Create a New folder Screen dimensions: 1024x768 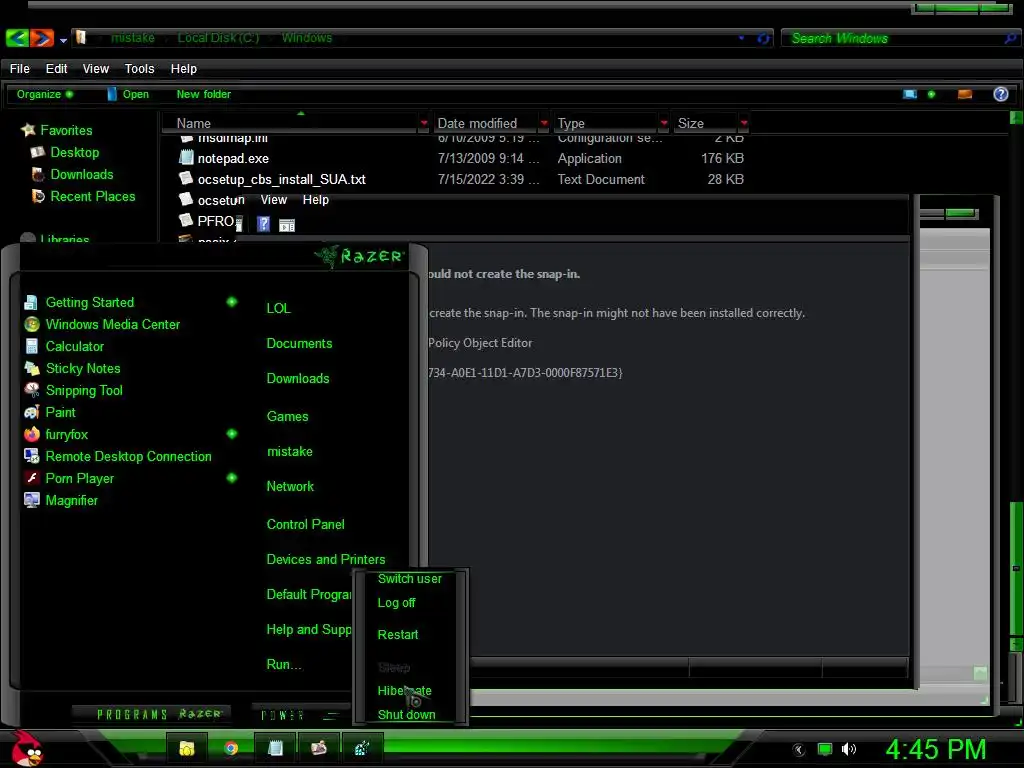[x=203, y=94]
